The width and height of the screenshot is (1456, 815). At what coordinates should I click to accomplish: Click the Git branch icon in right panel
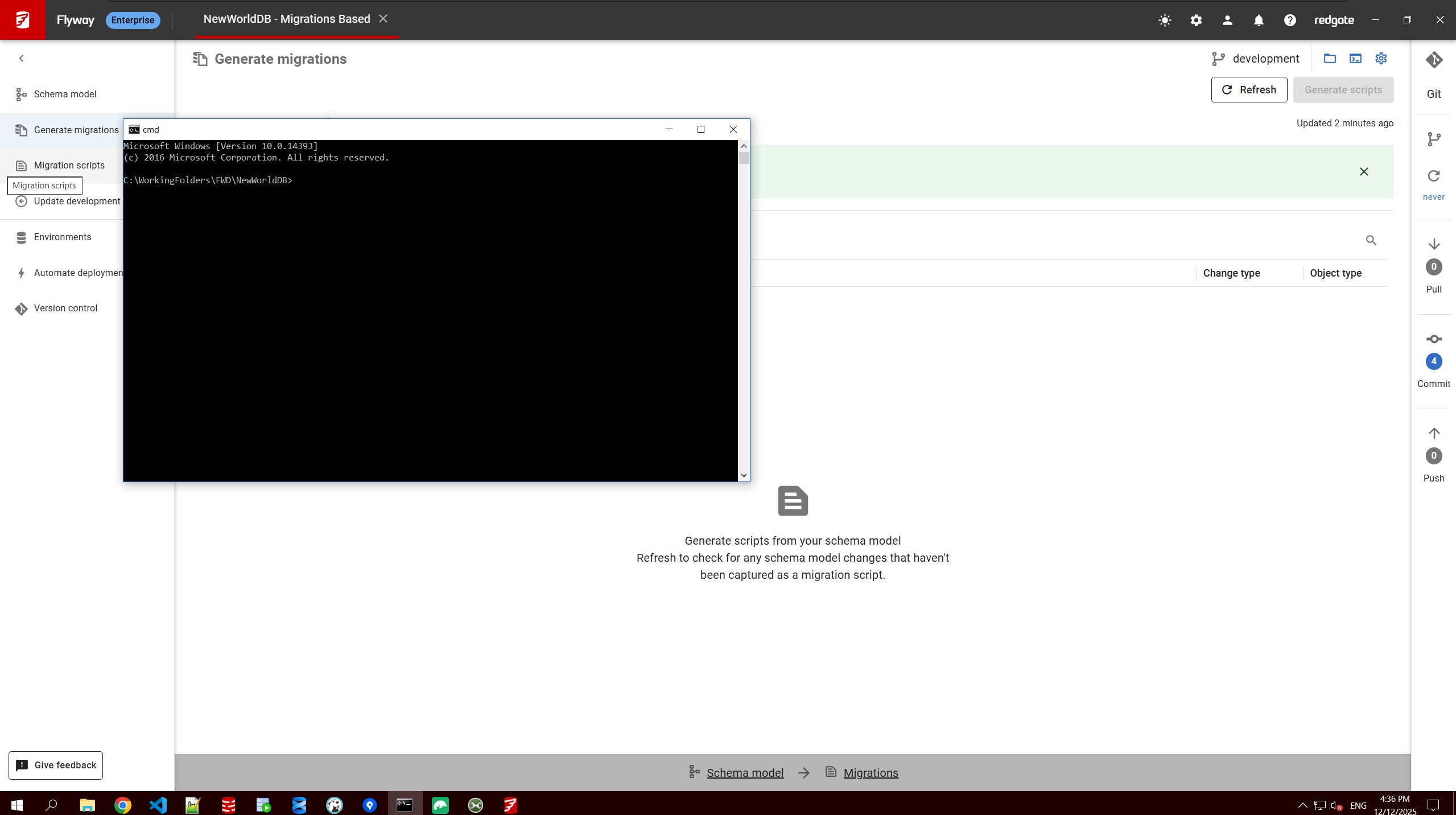(1434, 139)
